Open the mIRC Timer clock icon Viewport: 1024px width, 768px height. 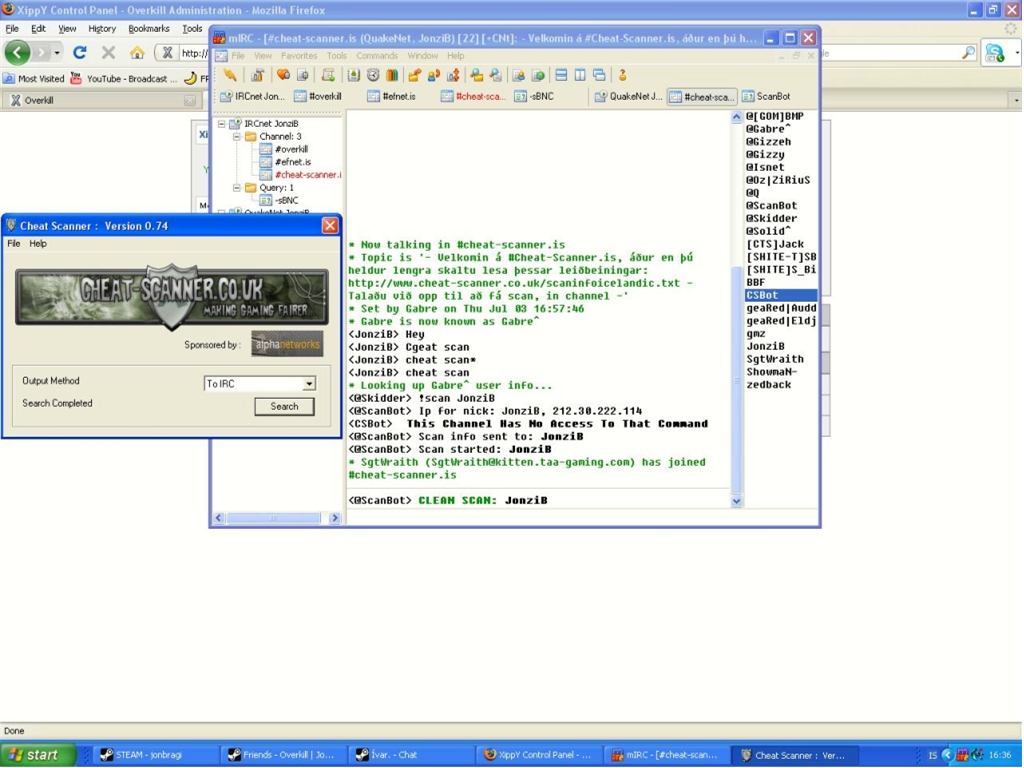373,75
